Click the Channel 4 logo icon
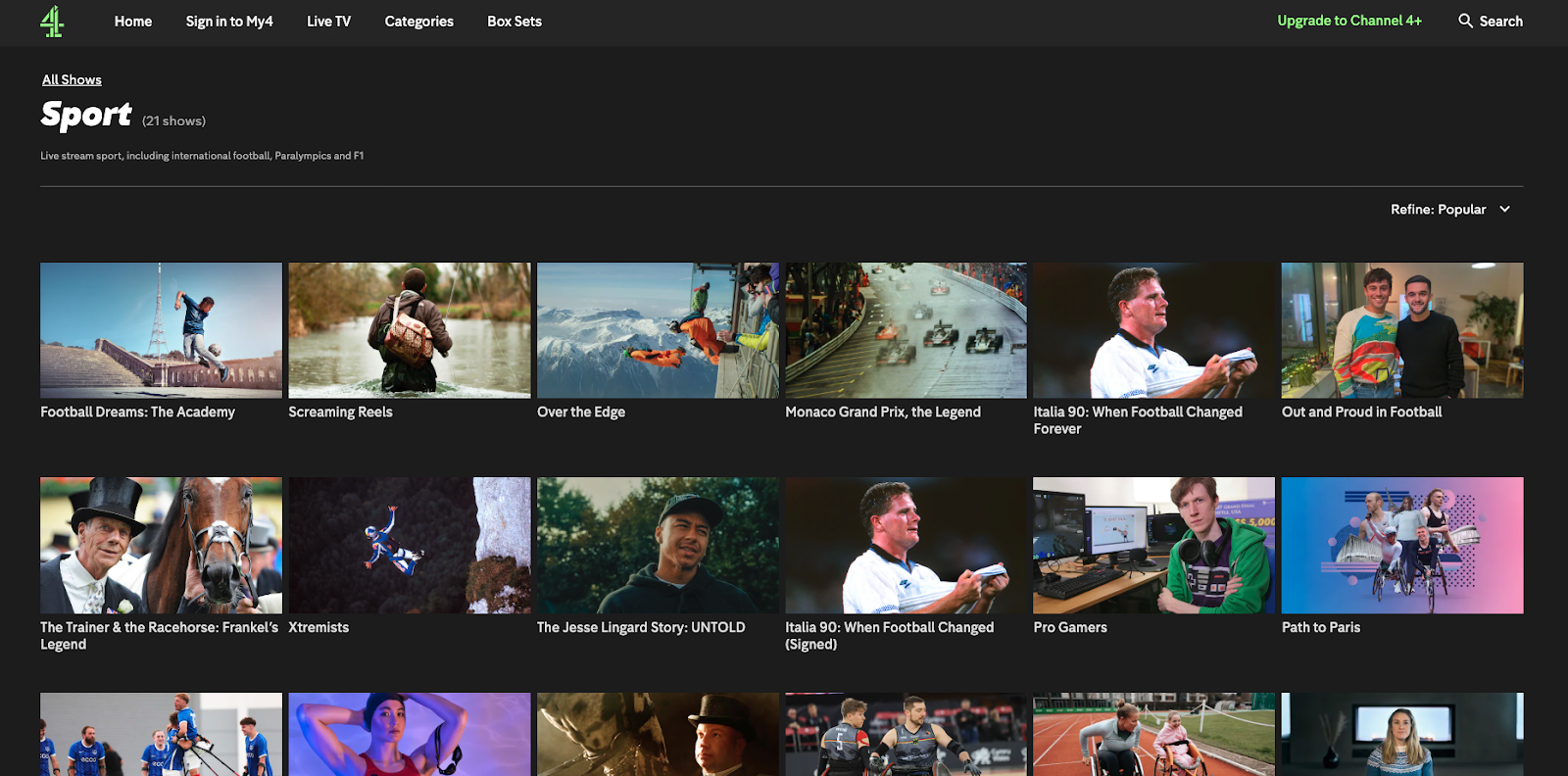Image resolution: width=1568 pixels, height=776 pixels. [x=52, y=22]
